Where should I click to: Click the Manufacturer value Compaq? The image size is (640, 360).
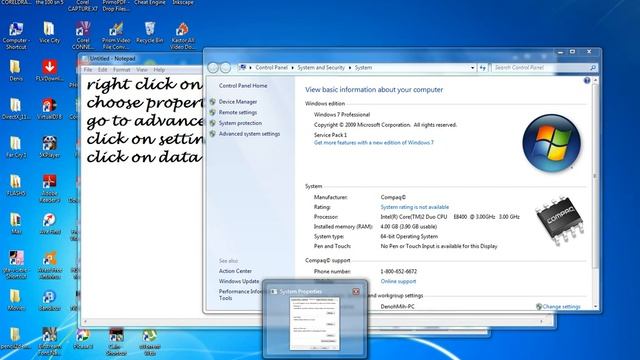(x=393, y=197)
